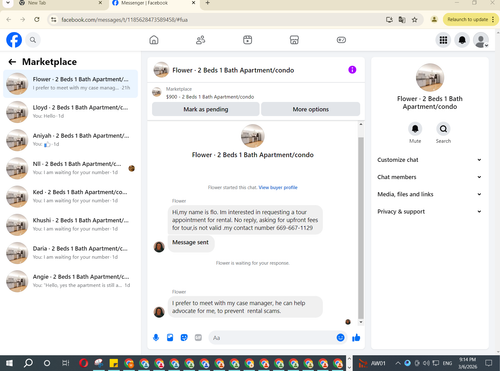Click the More options button

(311, 109)
